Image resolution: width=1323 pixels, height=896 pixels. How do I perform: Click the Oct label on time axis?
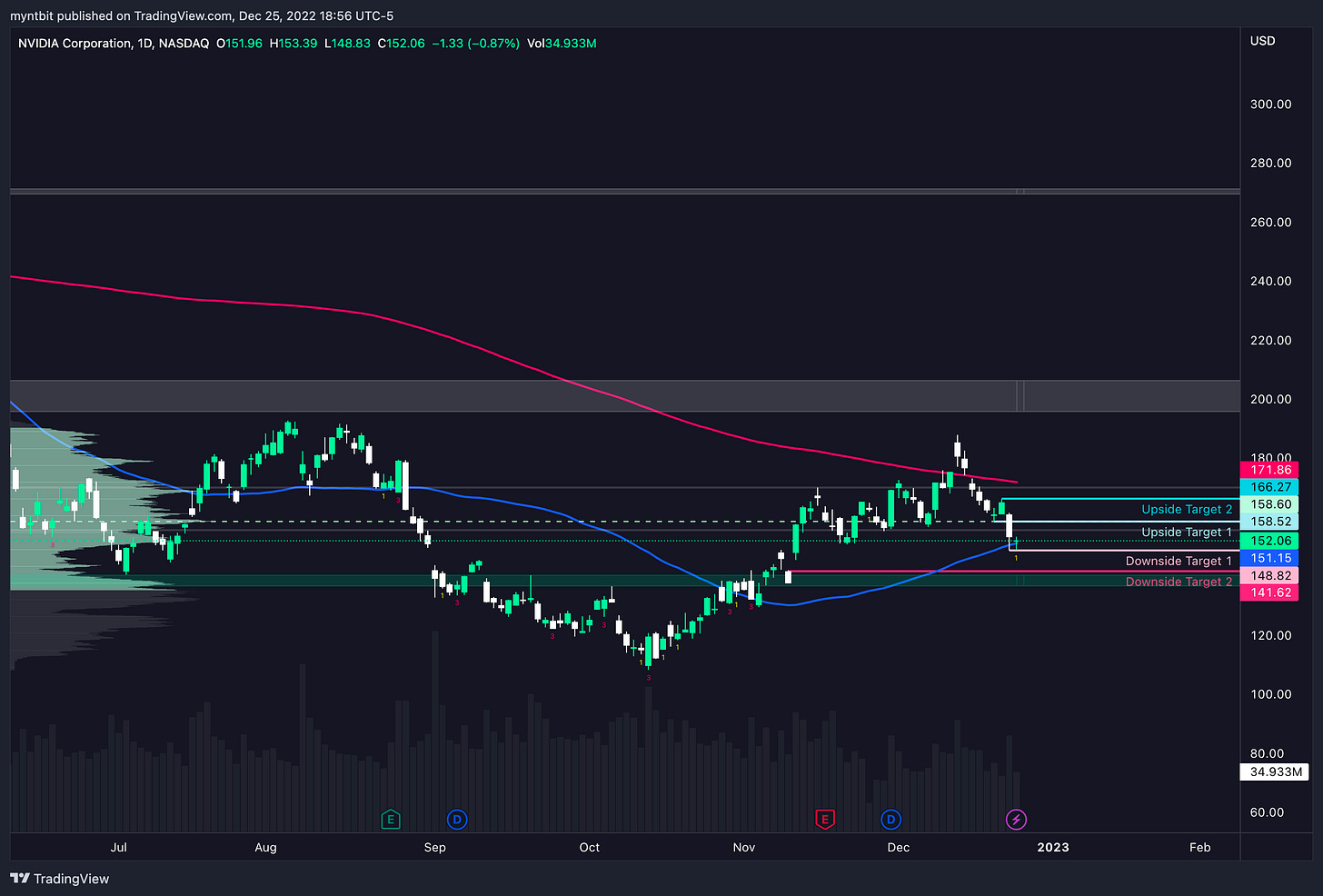pyautogui.click(x=590, y=847)
